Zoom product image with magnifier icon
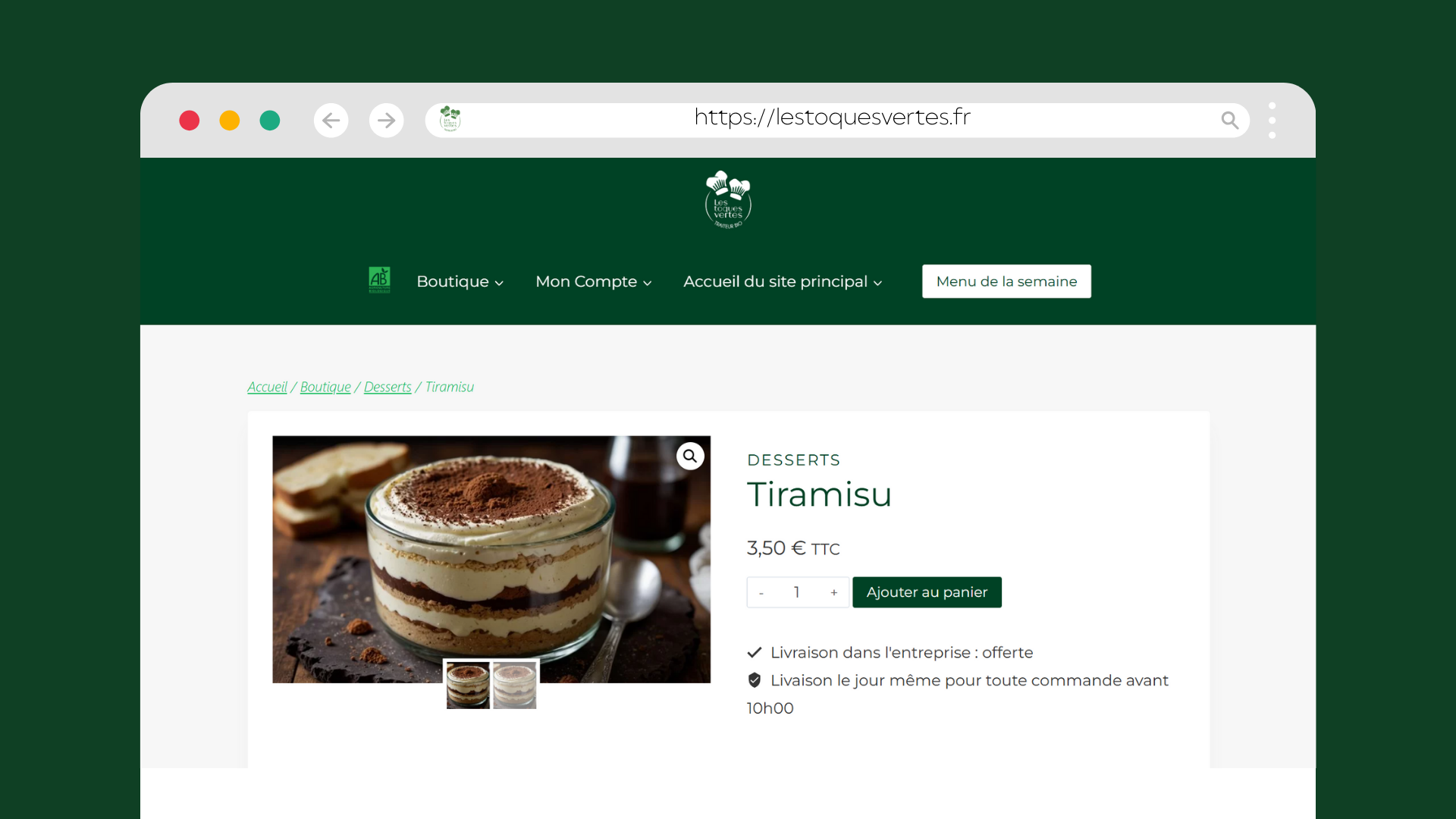1456x819 pixels. pyautogui.click(x=690, y=456)
